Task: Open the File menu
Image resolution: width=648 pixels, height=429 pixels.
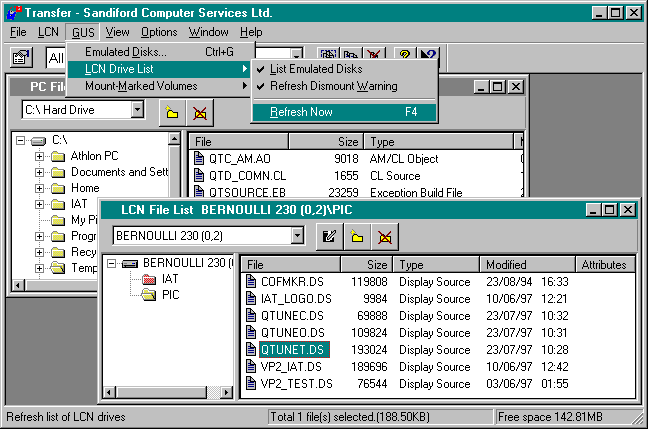Action: pyautogui.click(x=18, y=32)
